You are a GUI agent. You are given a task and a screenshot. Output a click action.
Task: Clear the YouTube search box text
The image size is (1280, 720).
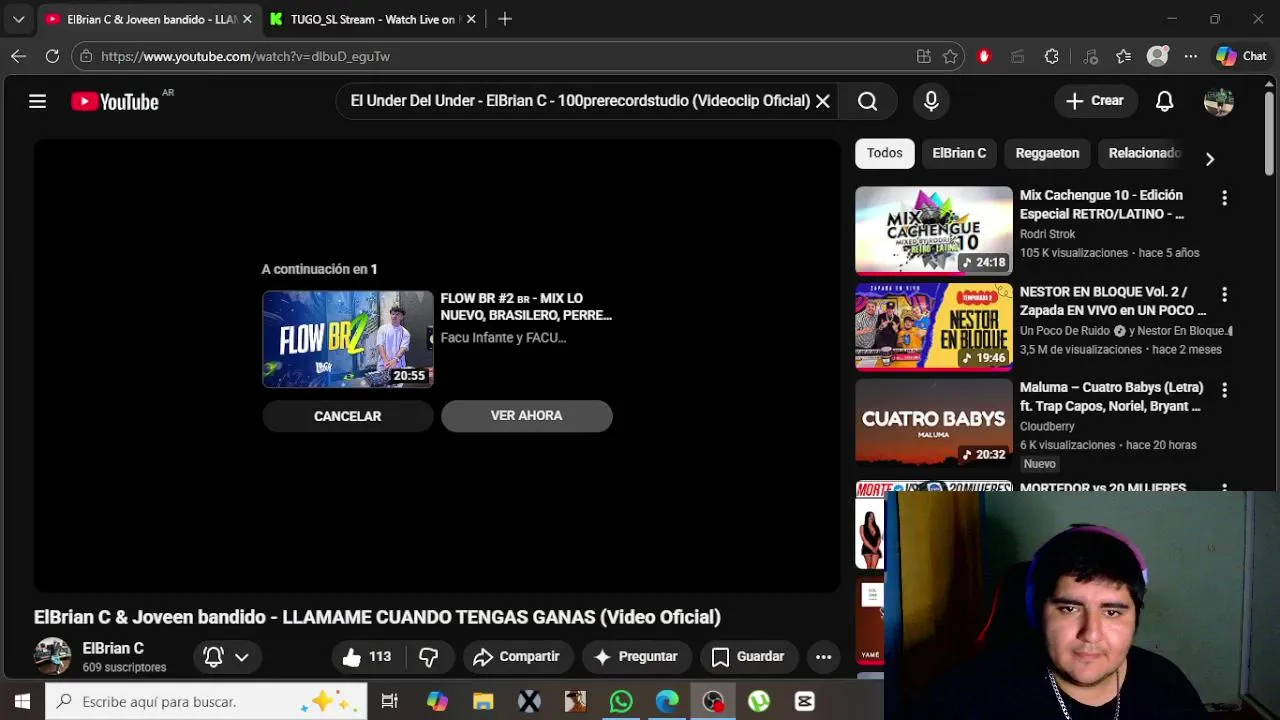tap(822, 101)
